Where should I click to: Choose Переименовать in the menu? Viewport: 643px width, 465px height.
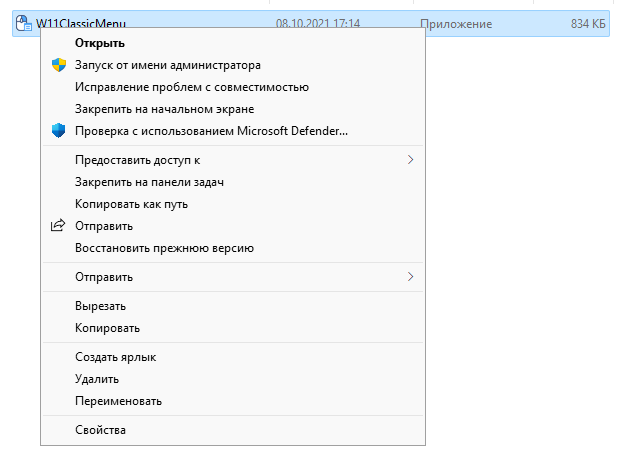(119, 401)
